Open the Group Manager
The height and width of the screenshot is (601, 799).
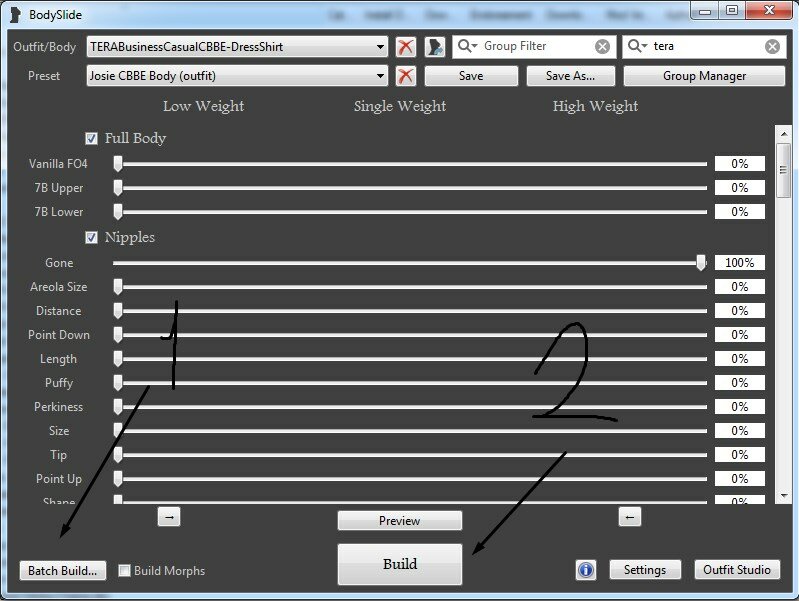click(704, 76)
